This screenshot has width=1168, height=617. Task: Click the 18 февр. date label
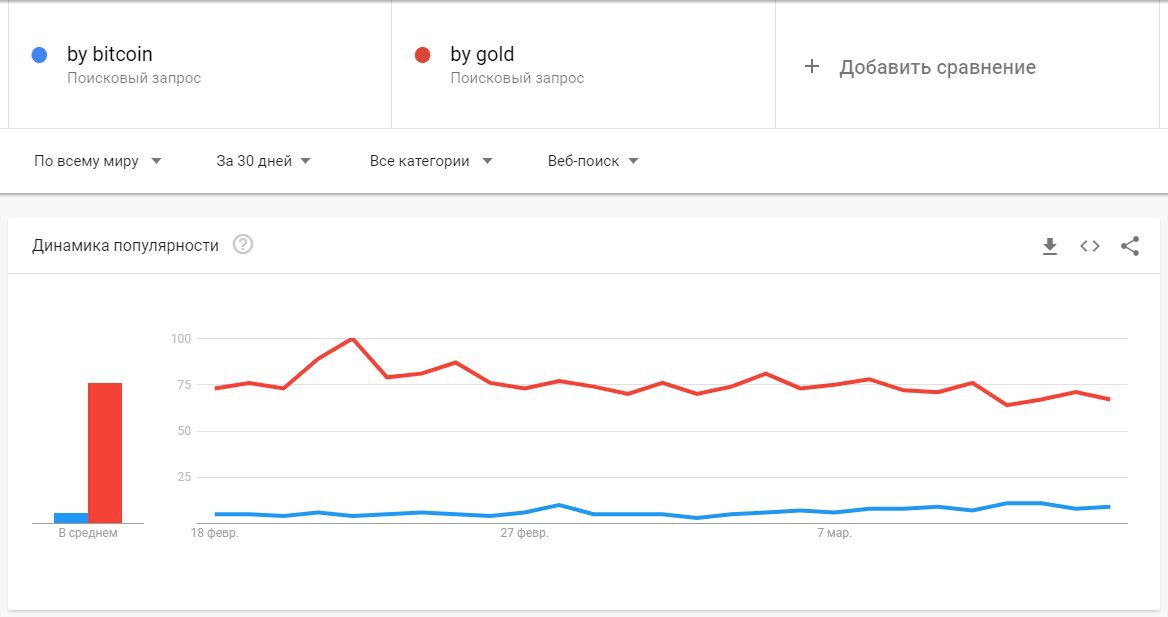(x=215, y=533)
